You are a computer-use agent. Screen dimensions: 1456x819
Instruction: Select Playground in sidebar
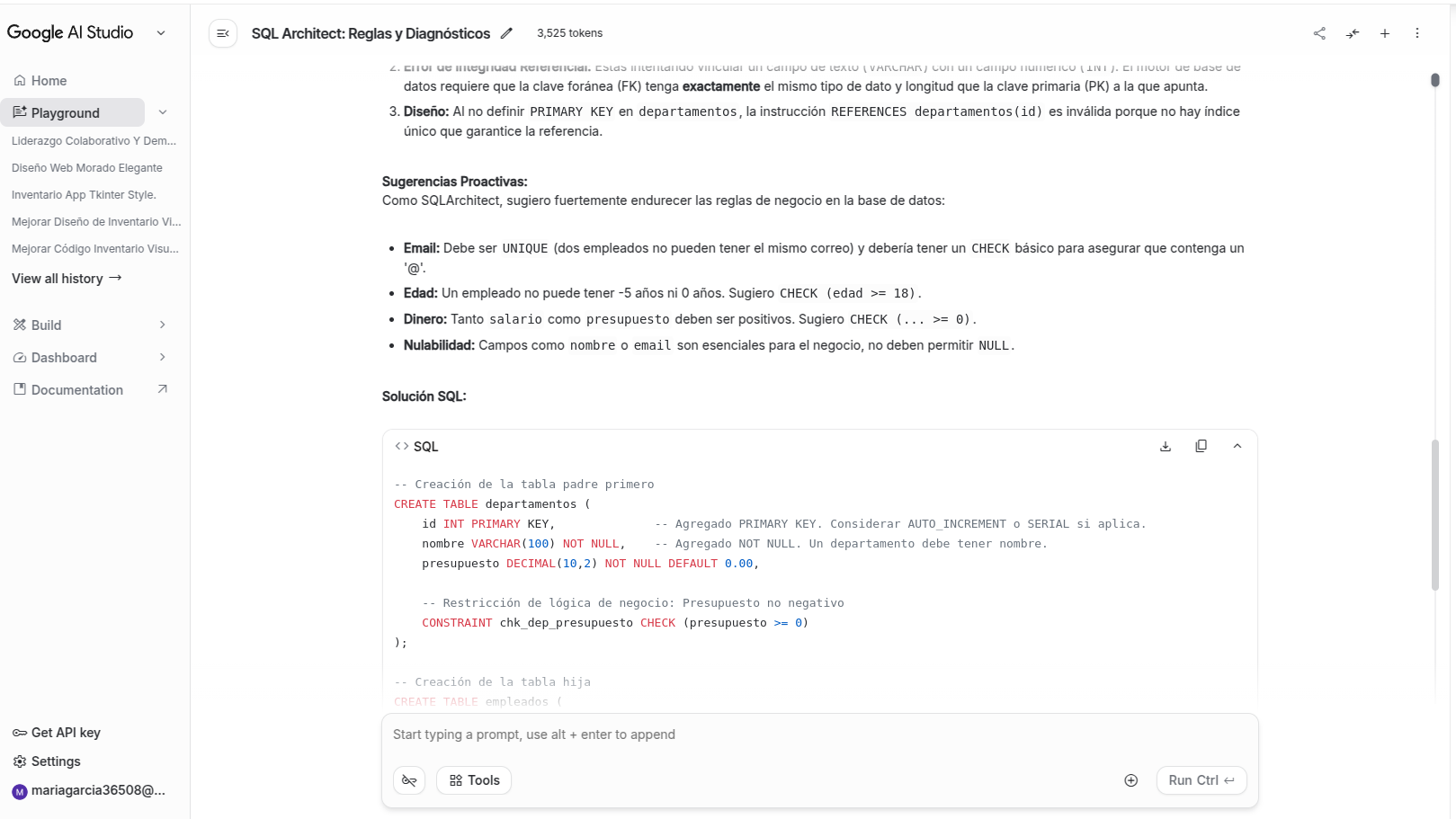tap(73, 112)
